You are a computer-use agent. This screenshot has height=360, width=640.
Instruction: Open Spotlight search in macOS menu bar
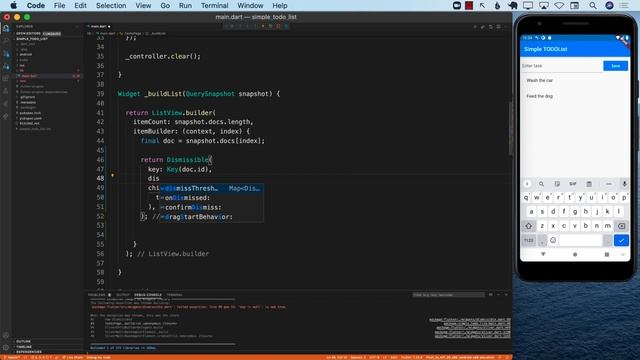coord(592,5)
